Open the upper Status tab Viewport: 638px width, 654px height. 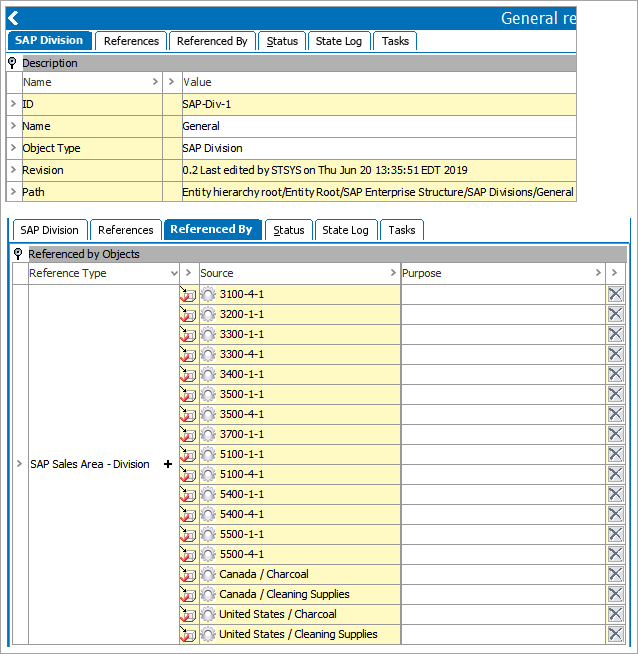[282, 41]
